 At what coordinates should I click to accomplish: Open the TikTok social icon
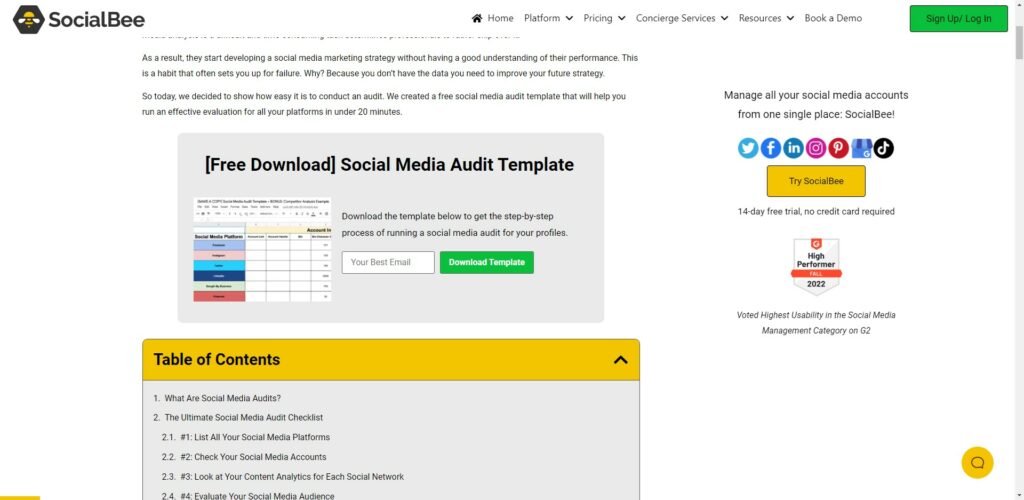pos(884,148)
